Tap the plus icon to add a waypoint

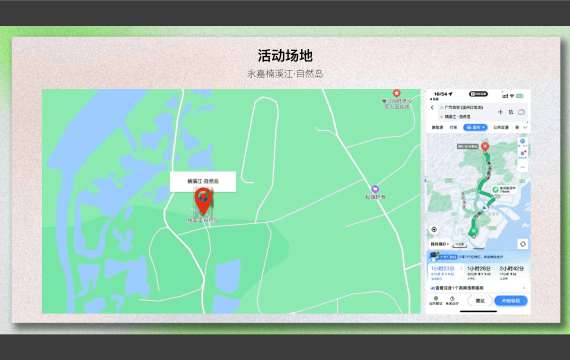pyautogui.click(x=500, y=112)
